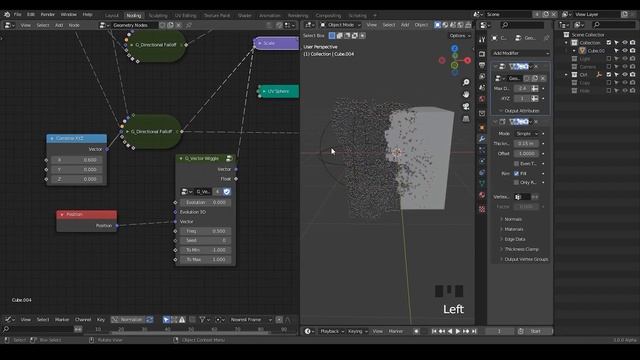The width and height of the screenshot is (640, 360).
Task: Open the Solidify Mode Simple dropdown
Action: (527, 133)
